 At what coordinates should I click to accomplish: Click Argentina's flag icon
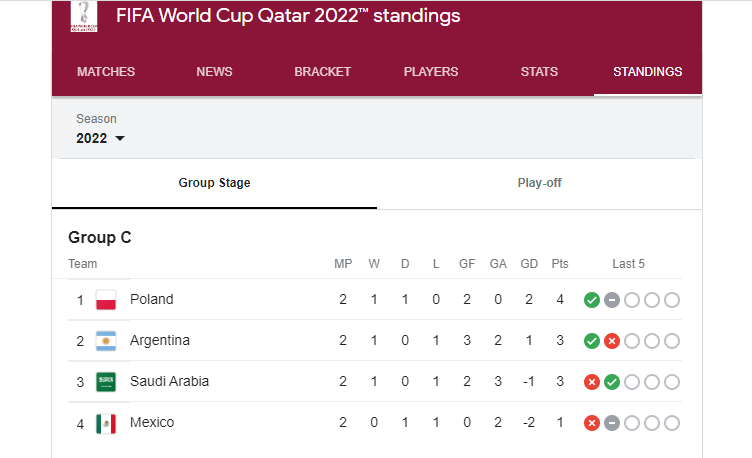coord(106,341)
